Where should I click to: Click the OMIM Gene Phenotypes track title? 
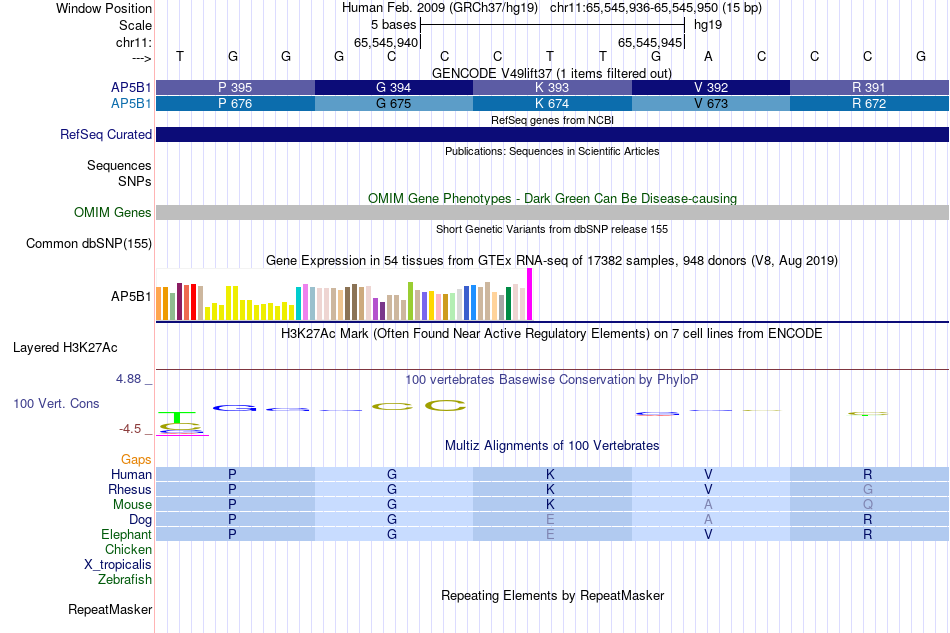coord(552,199)
